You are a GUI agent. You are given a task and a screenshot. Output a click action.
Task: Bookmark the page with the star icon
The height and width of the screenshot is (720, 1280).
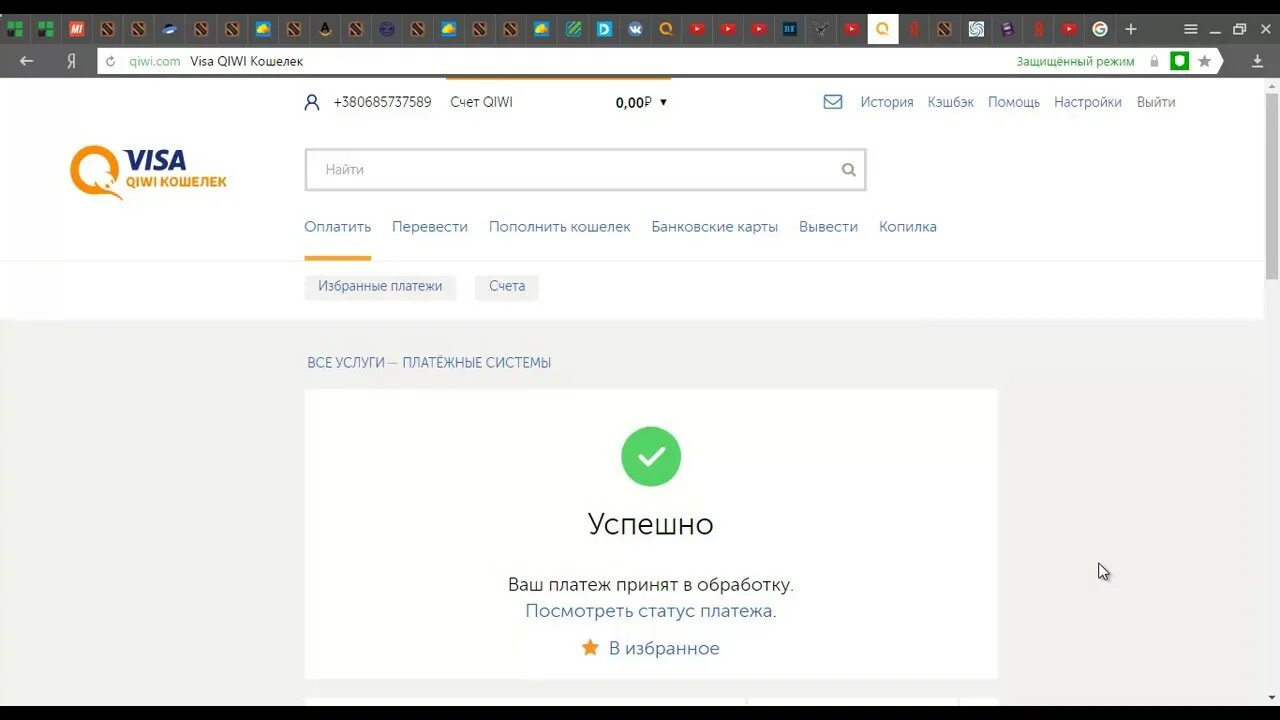tap(1205, 61)
